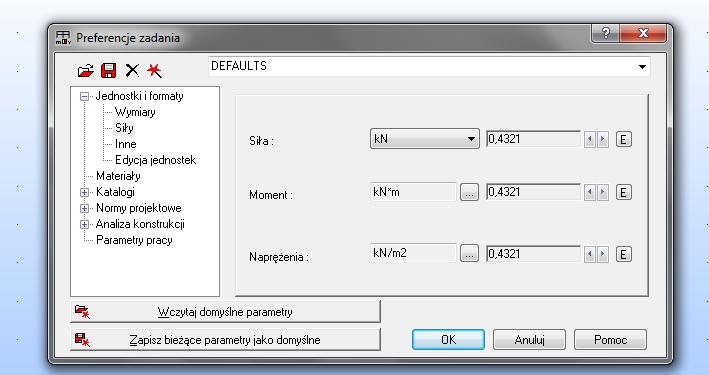The image size is (709, 375).
Task: Select Inne in the tree
Action: [x=125, y=144]
